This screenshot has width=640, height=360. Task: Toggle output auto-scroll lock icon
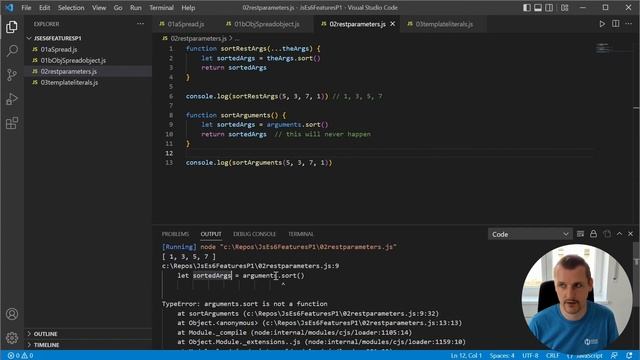click(x=593, y=234)
